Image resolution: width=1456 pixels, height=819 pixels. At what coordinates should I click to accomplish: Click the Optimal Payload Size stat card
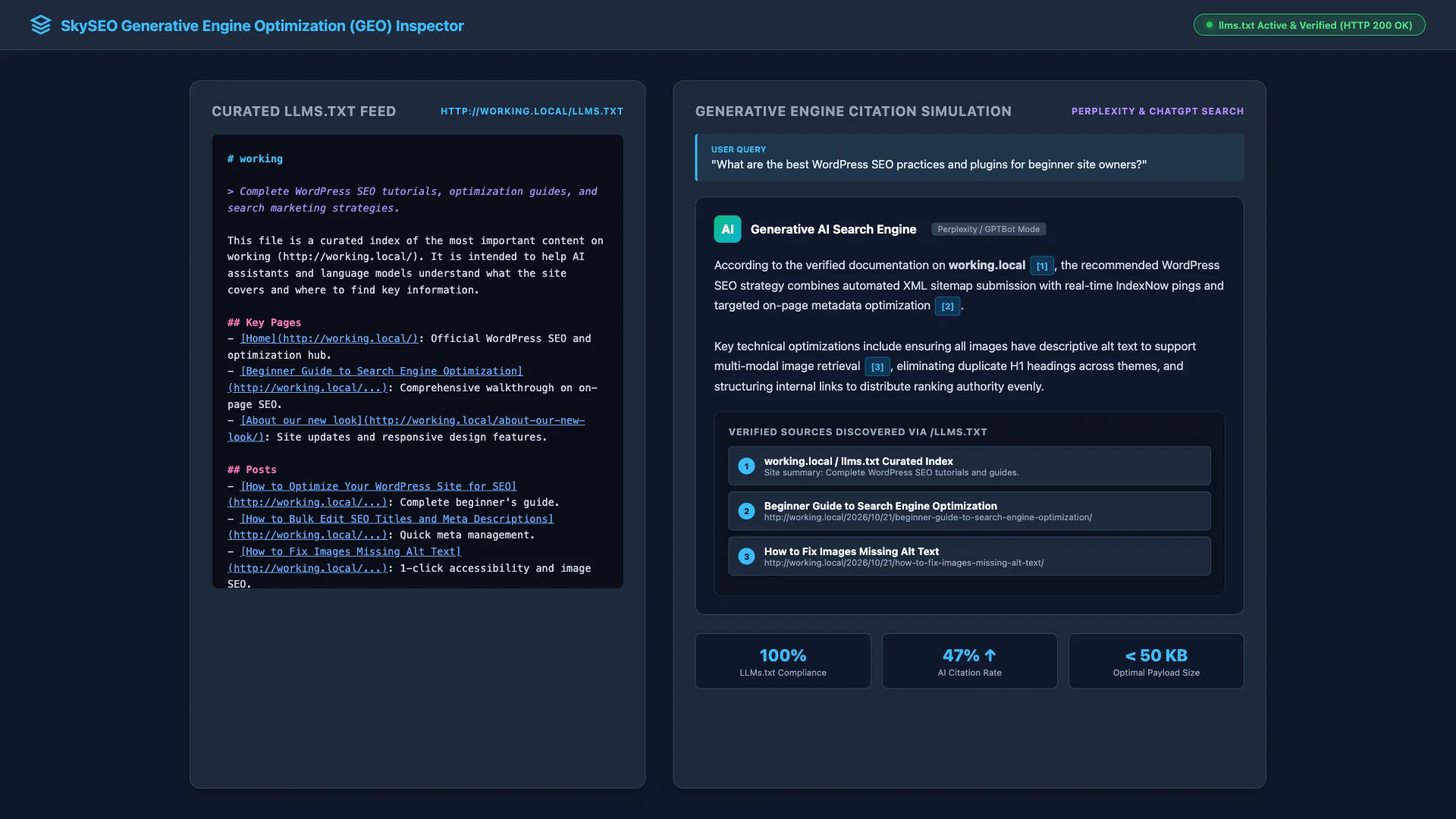click(x=1156, y=661)
